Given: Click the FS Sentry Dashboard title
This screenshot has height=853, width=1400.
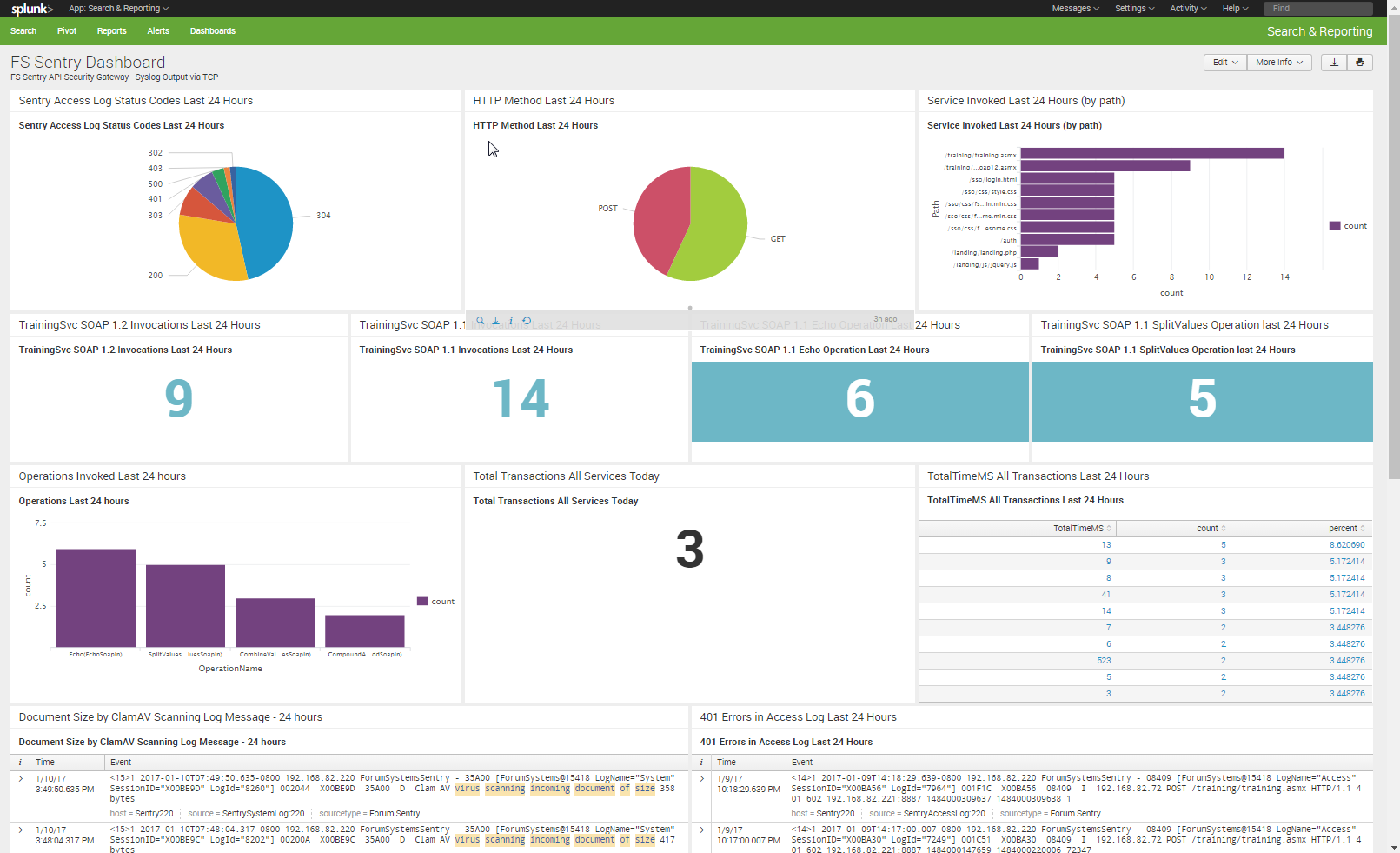Looking at the screenshot, I should pyautogui.click(x=88, y=63).
